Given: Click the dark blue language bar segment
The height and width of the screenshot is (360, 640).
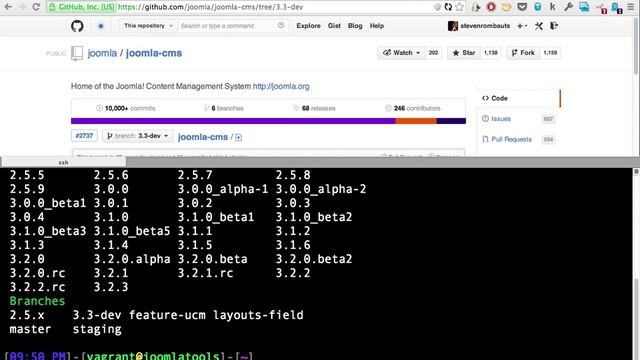Looking at the screenshot, I should 451,121.
